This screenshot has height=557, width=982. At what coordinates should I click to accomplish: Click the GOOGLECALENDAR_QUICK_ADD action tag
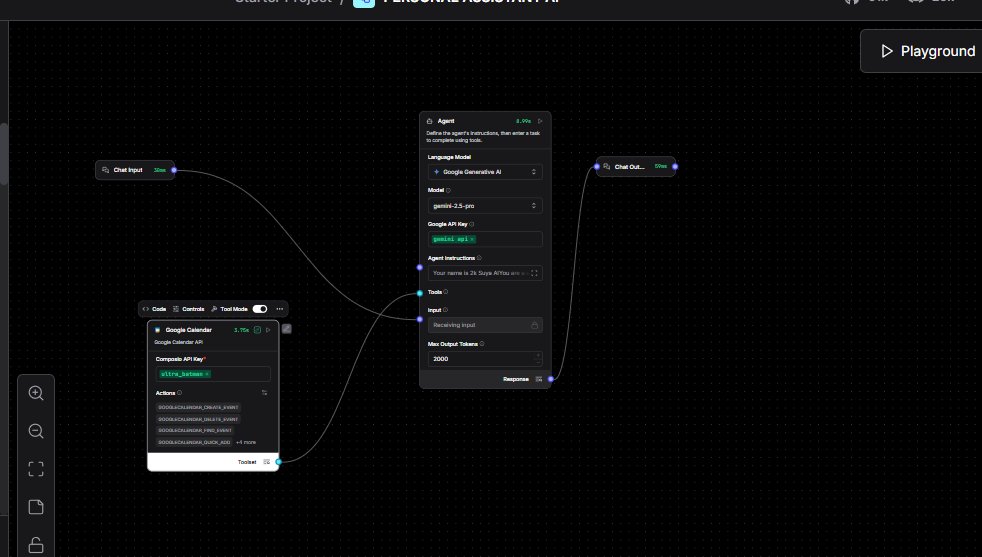pos(194,442)
